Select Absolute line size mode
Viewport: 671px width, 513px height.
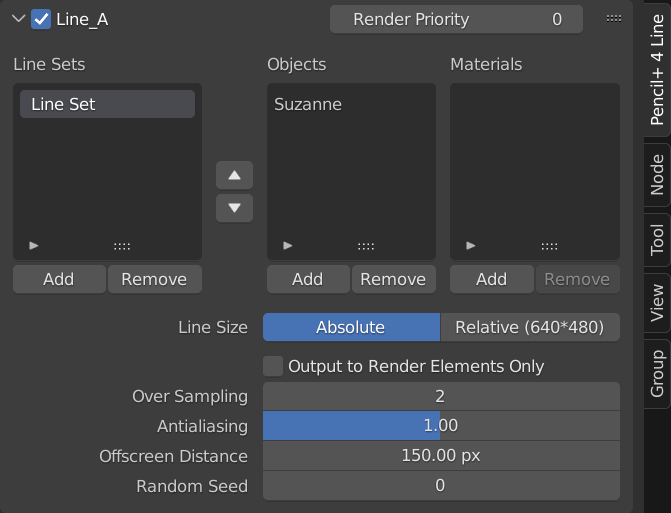coord(351,327)
